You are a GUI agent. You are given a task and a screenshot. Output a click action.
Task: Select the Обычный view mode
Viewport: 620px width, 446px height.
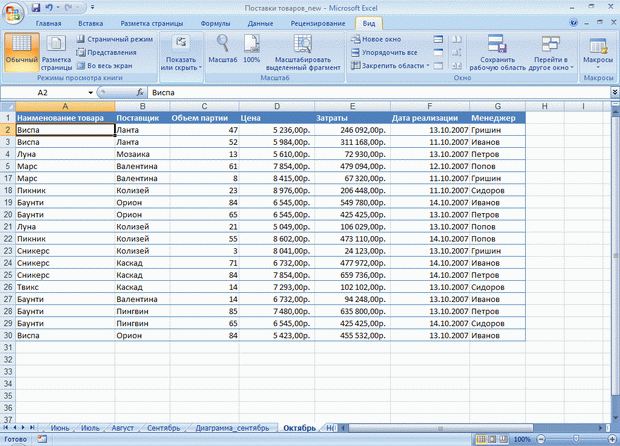coord(22,52)
